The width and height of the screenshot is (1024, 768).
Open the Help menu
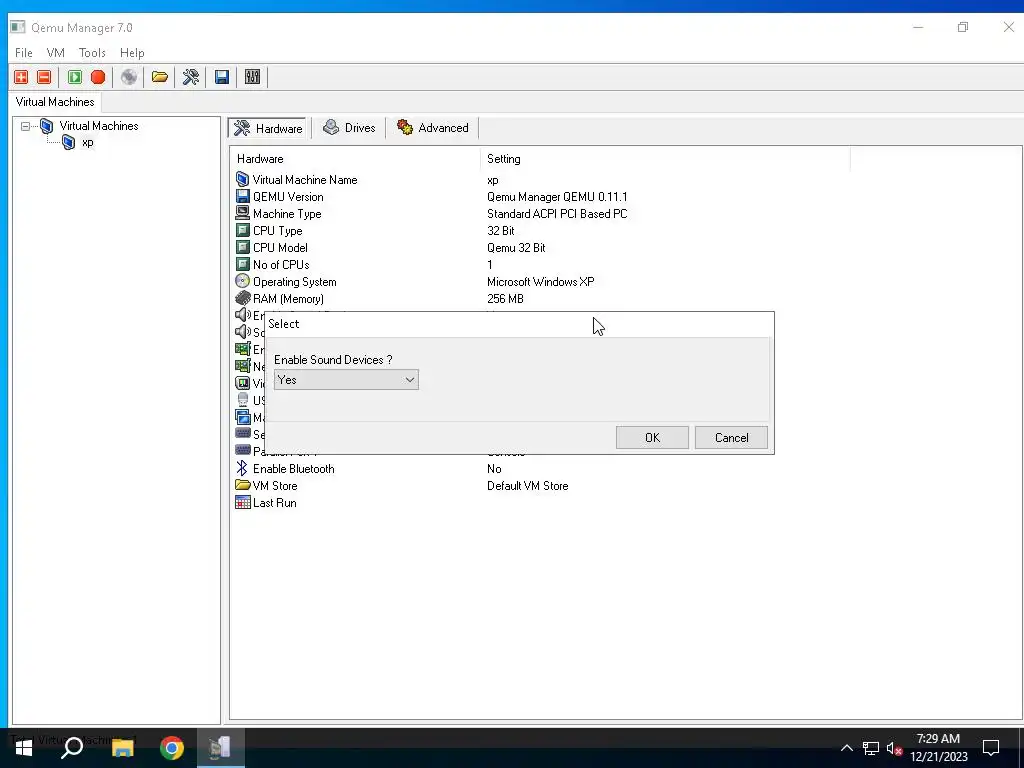(132, 53)
